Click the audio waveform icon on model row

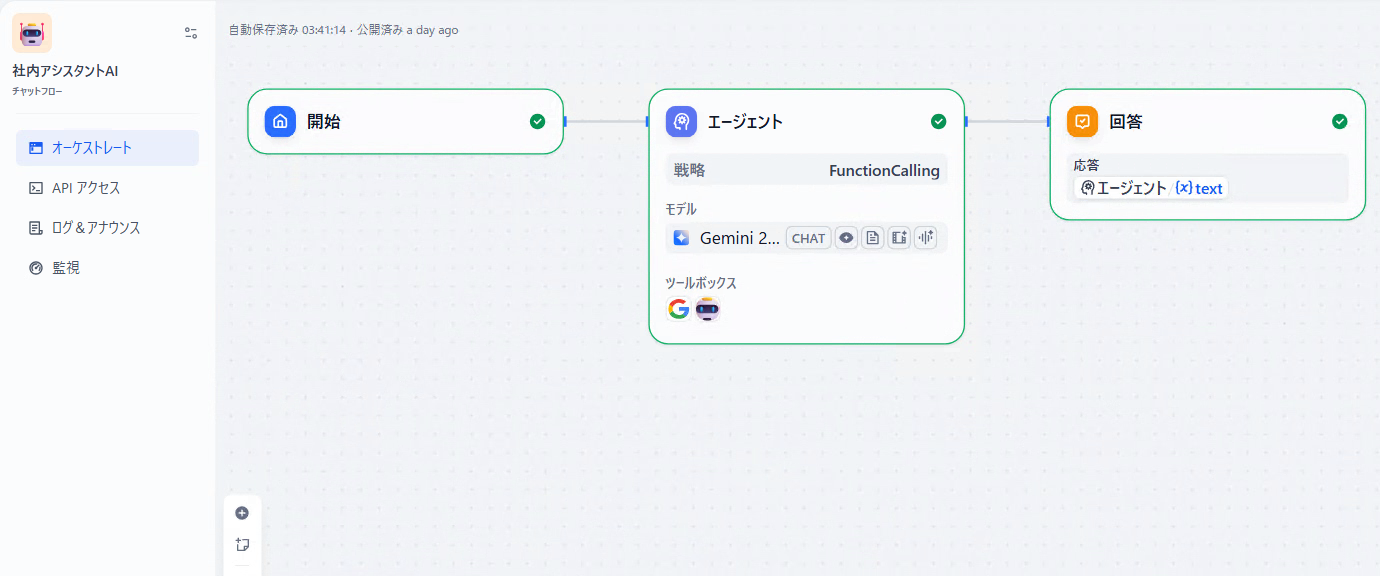[926, 238]
